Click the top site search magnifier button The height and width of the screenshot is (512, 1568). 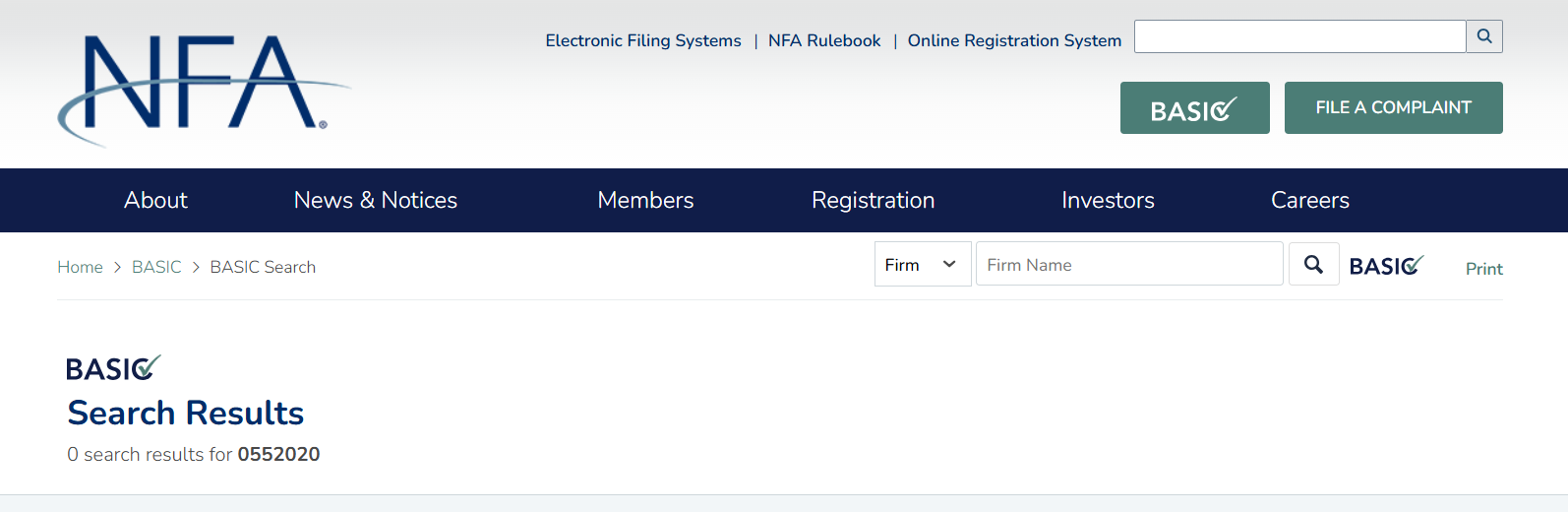(x=1484, y=36)
